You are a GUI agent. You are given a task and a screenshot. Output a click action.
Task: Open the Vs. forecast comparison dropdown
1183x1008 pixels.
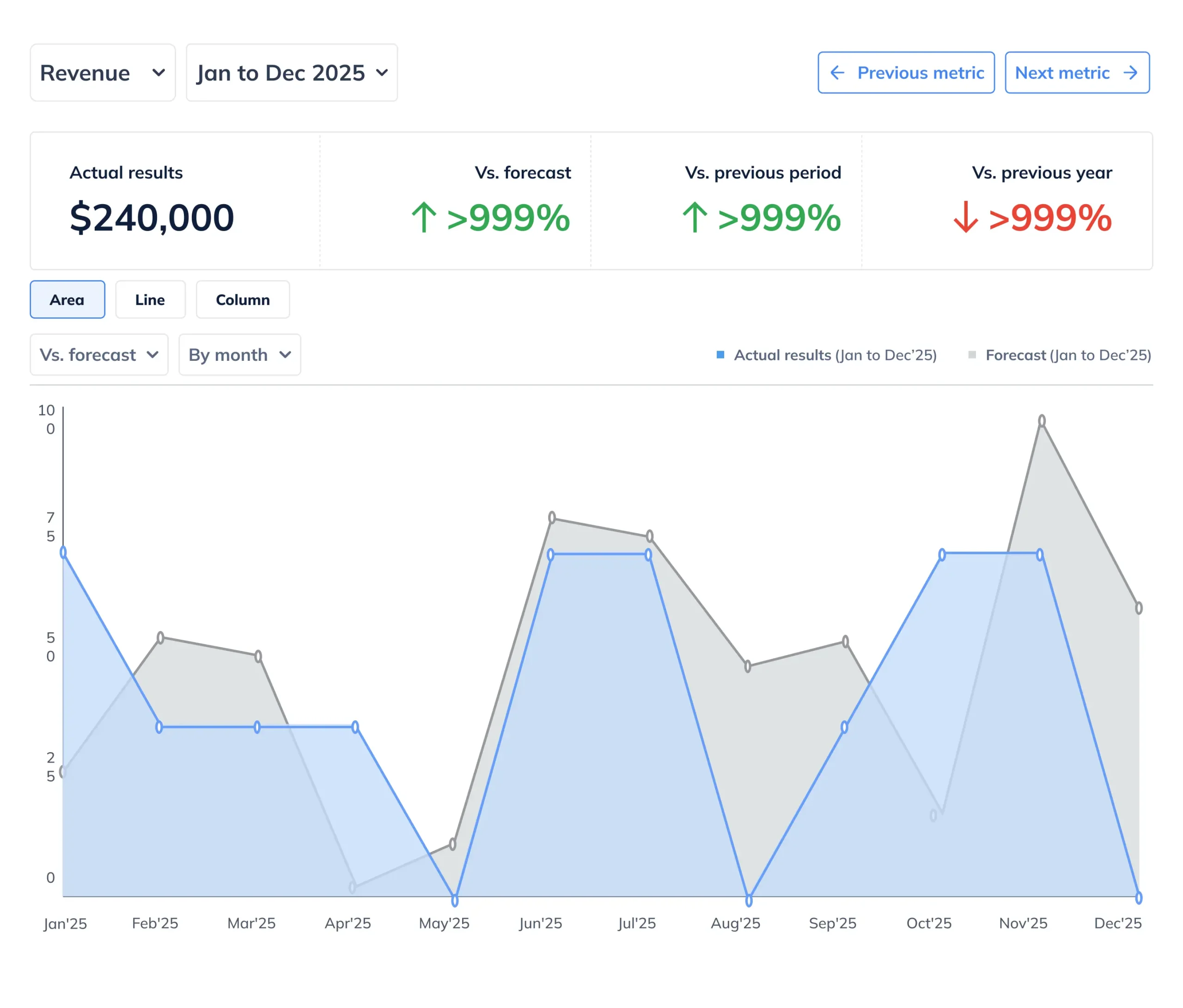99,354
